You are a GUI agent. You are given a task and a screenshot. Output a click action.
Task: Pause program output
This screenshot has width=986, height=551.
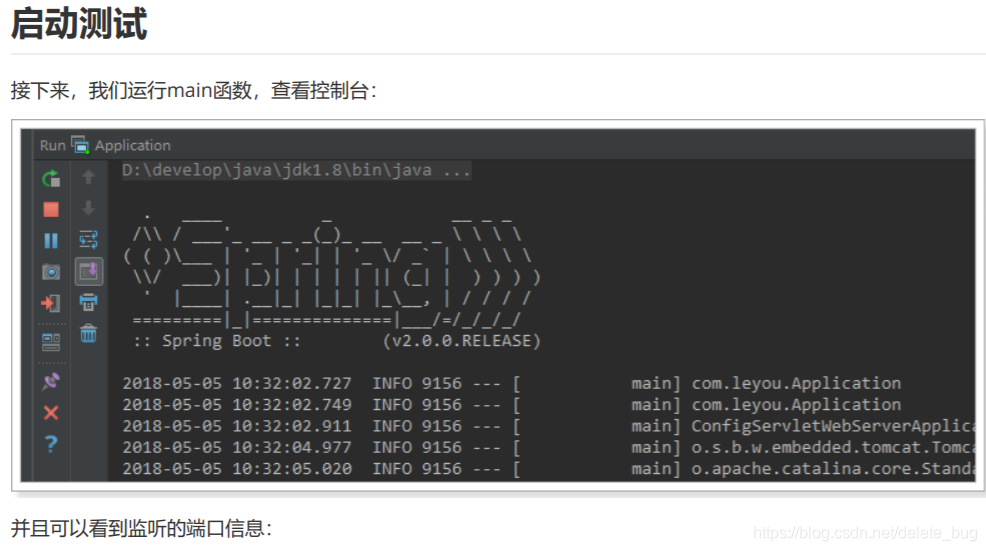click(x=51, y=241)
